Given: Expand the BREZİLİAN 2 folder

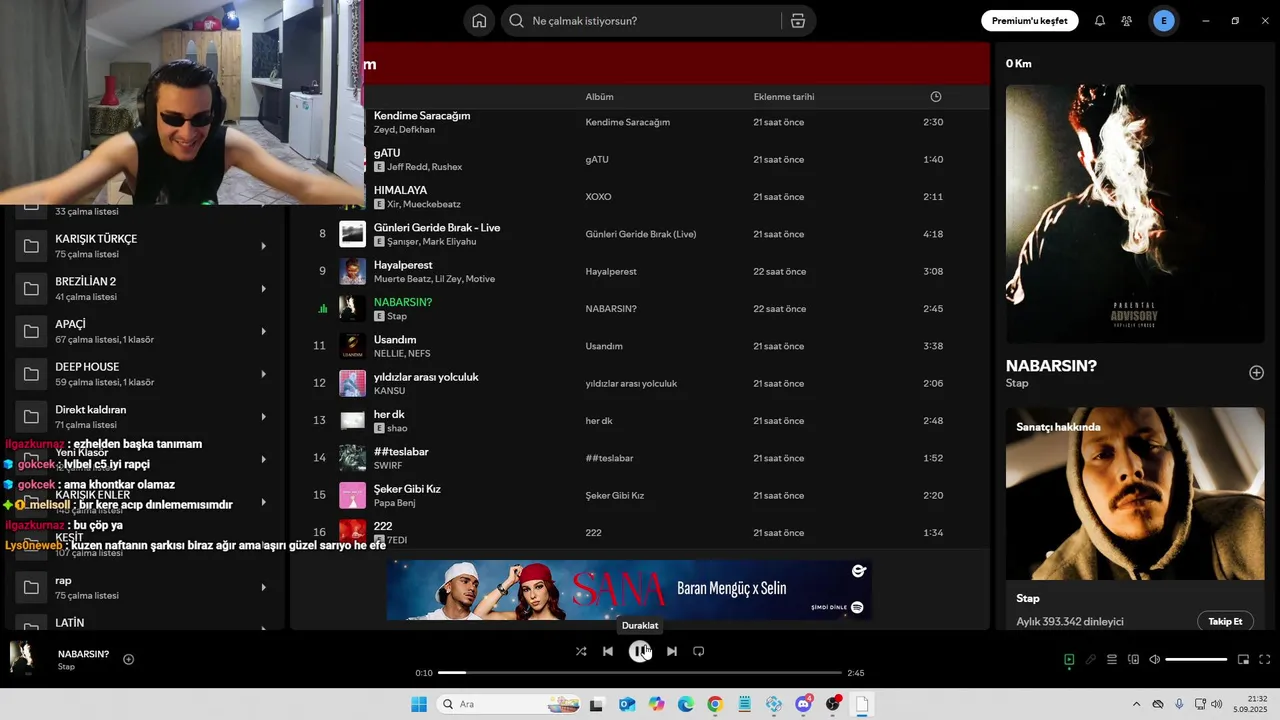Looking at the screenshot, I should coord(264,289).
